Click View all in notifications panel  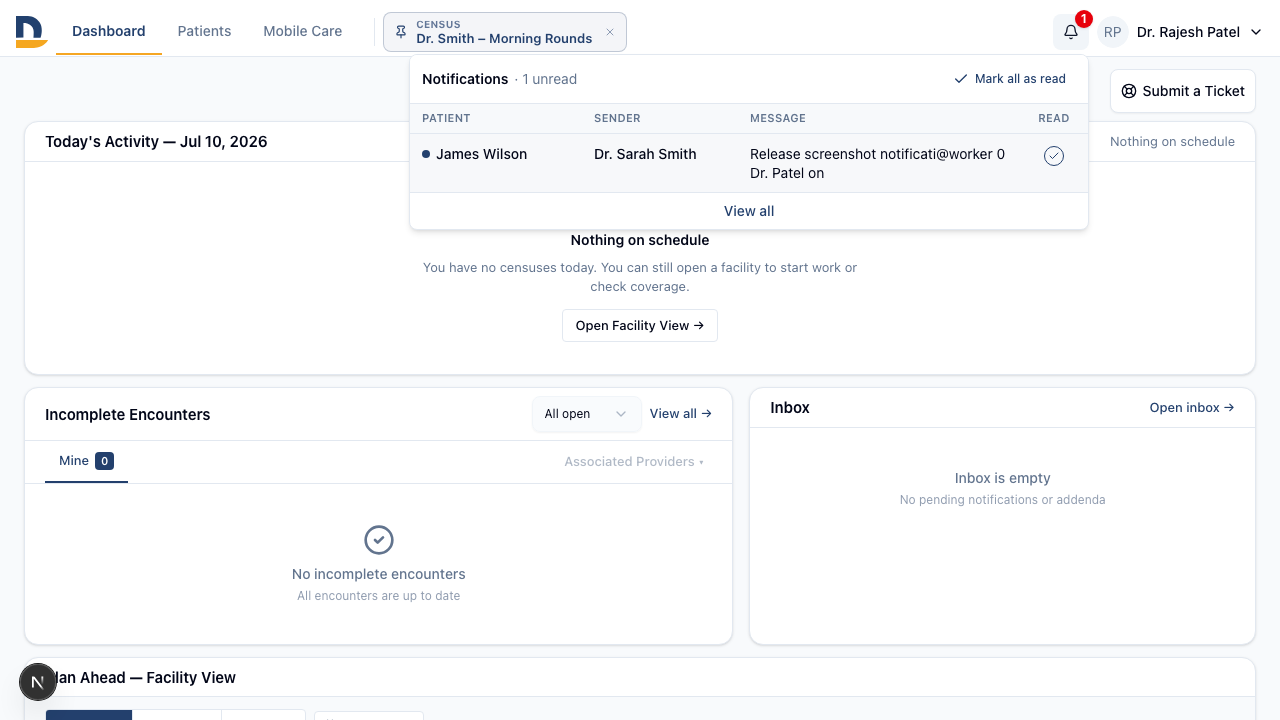pos(749,211)
